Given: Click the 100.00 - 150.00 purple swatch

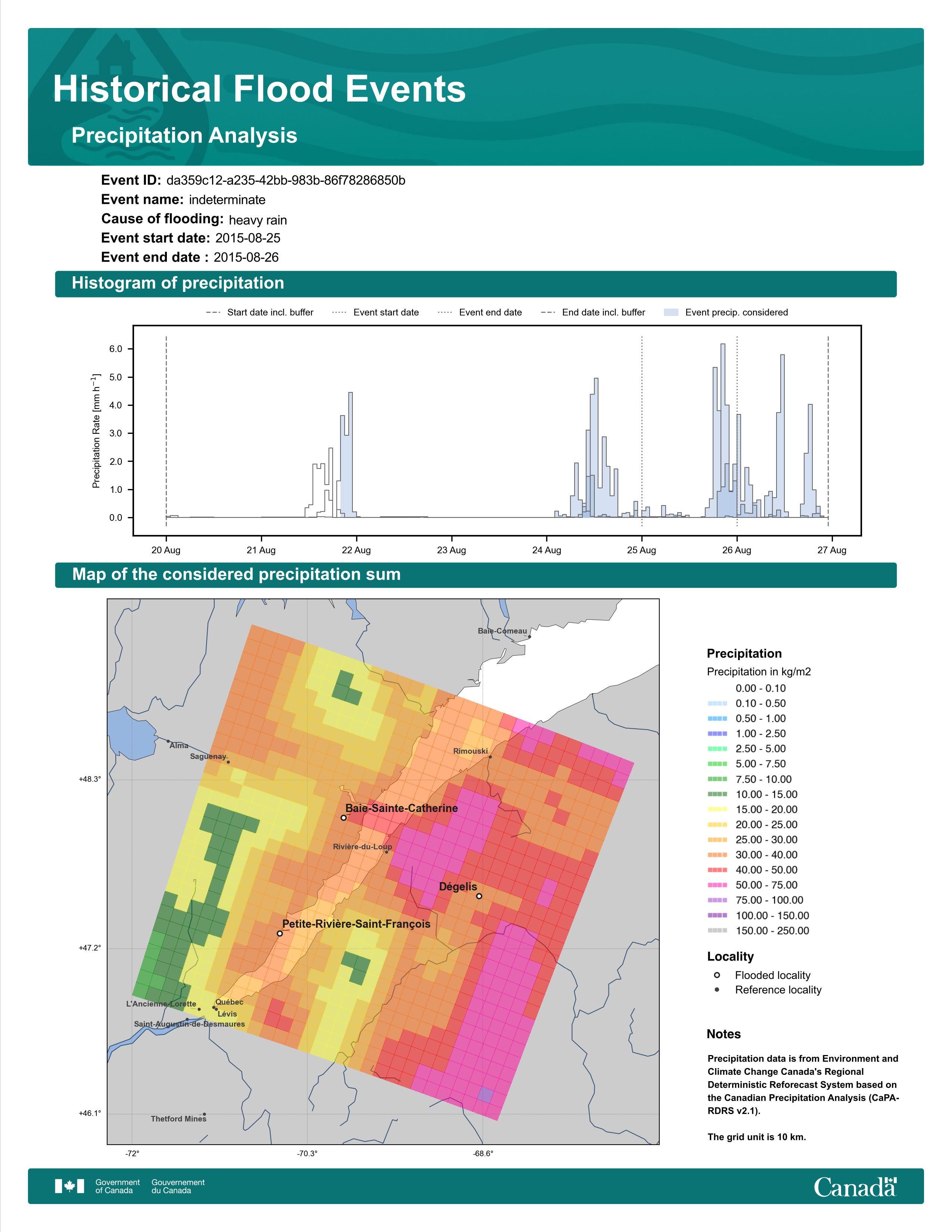Looking at the screenshot, I should click(717, 915).
